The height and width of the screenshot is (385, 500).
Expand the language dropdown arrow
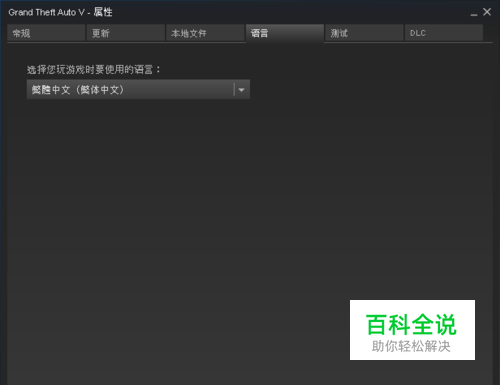(242, 90)
